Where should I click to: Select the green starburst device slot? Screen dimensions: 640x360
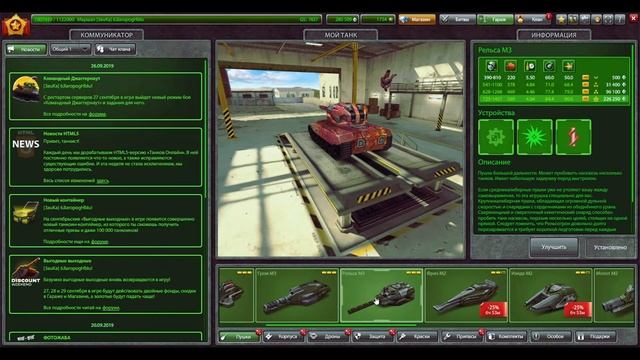[x=535, y=137]
